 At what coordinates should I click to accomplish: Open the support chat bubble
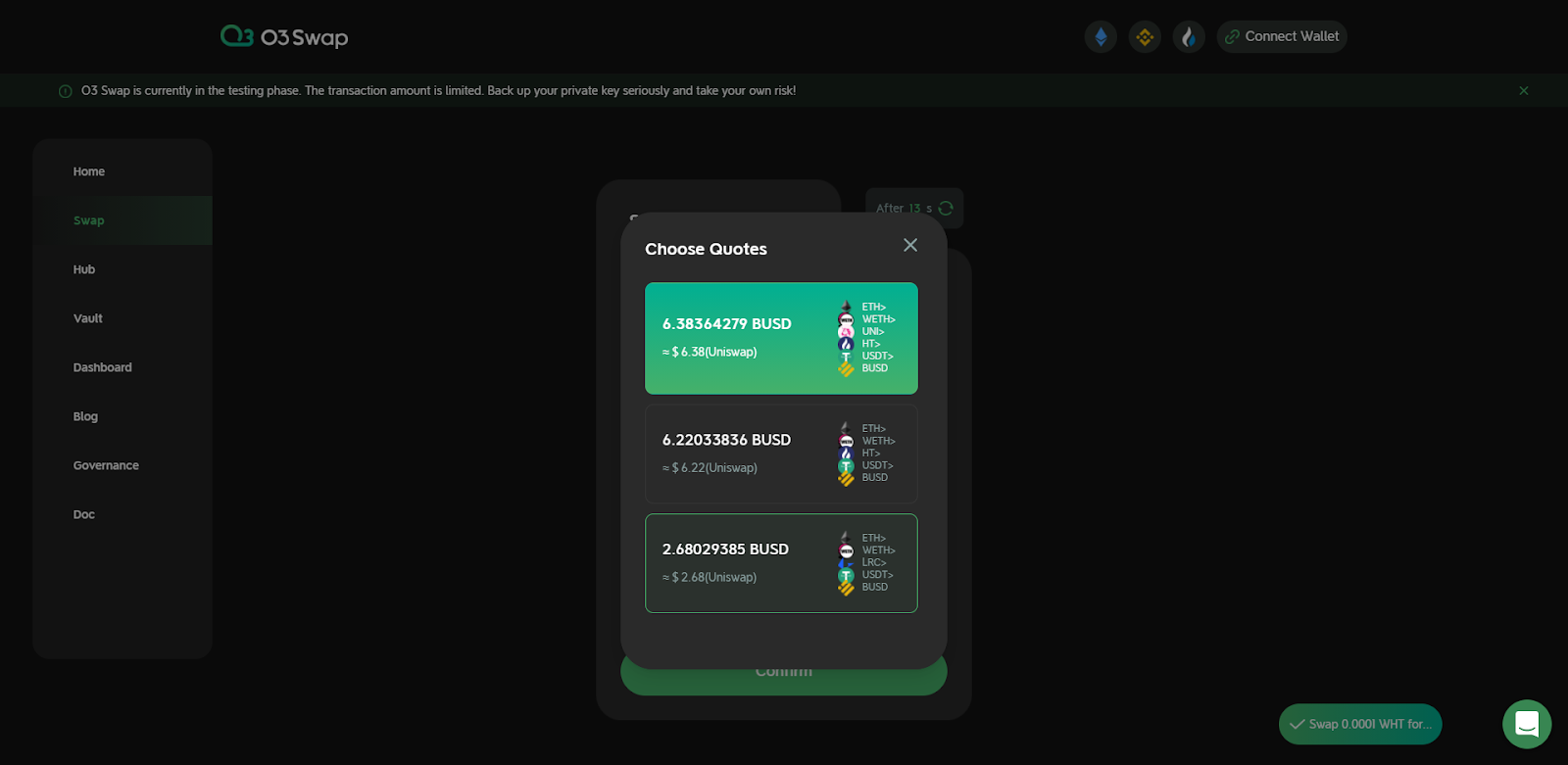(x=1527, y=724)
